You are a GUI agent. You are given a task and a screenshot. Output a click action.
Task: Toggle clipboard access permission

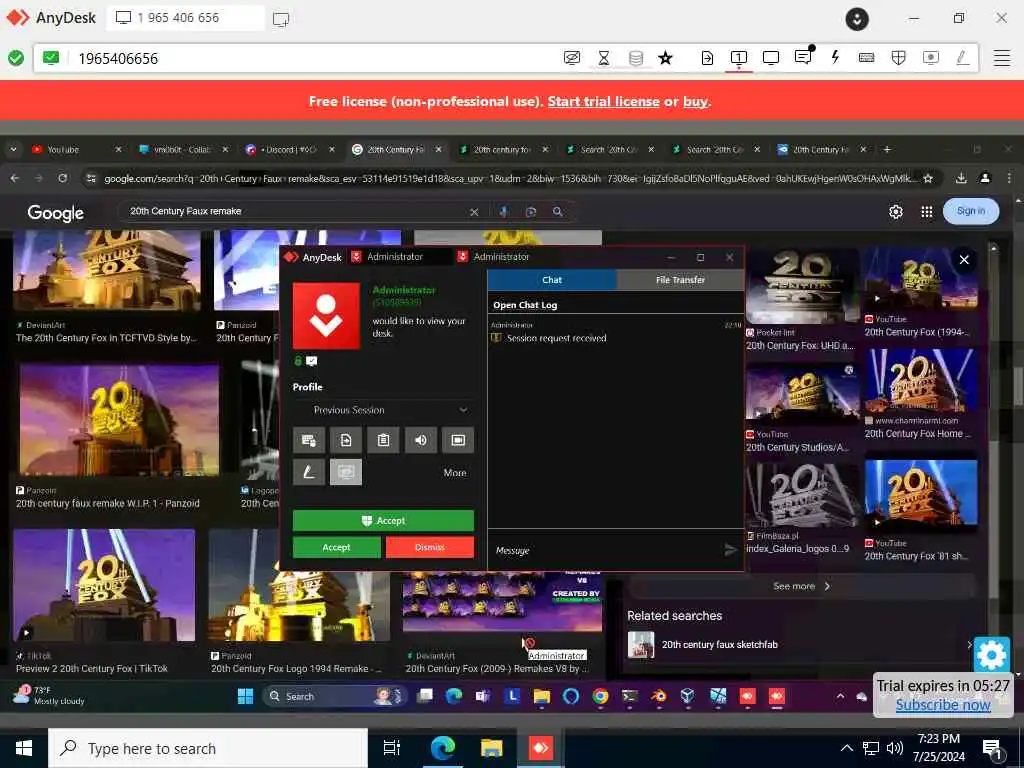click(383, 440)
